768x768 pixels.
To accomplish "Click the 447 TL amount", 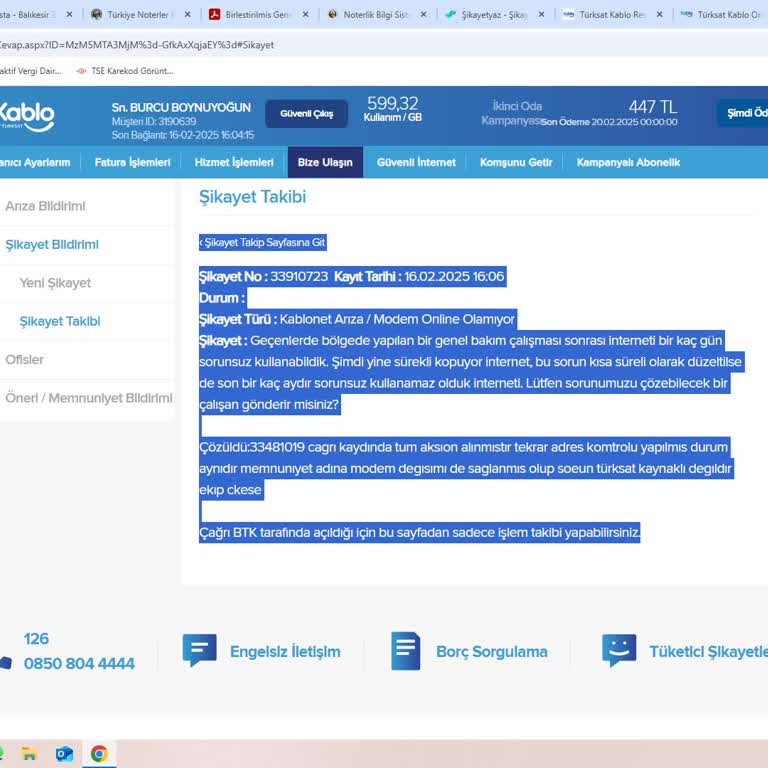I will tap(652, 107).
